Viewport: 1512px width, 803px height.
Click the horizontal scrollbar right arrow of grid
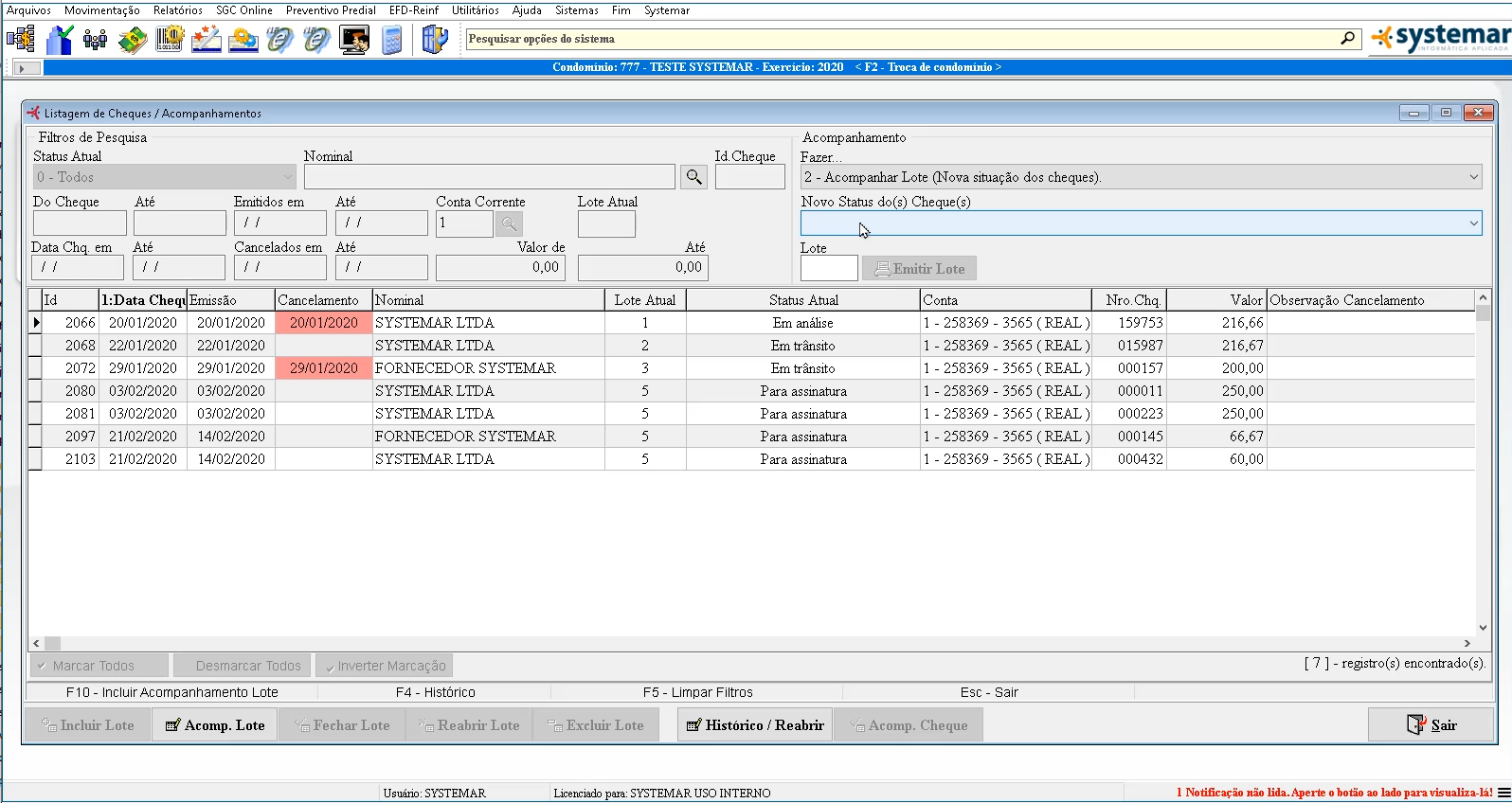pos(1467,643)
